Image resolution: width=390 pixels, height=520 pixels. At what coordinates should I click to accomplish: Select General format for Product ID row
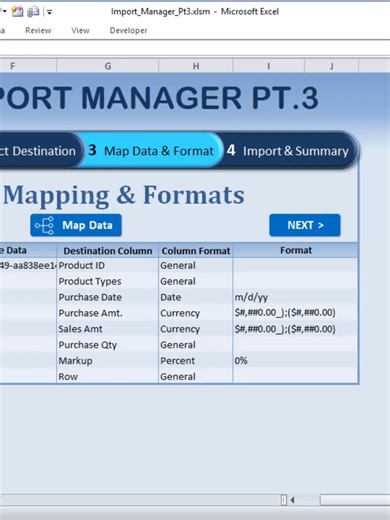196,266
